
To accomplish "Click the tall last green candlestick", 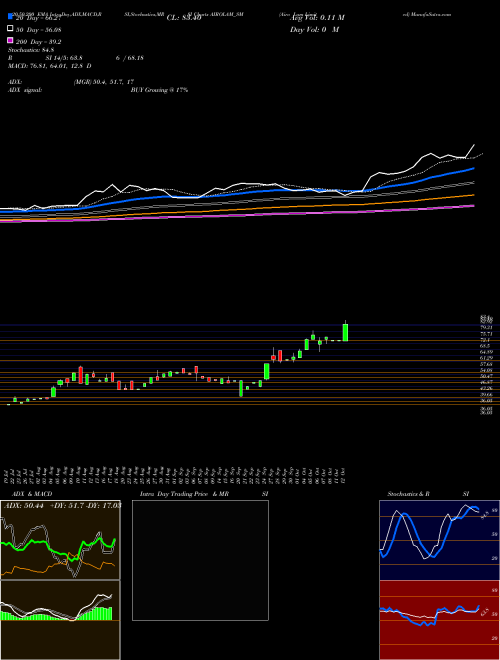I will 345,332.
